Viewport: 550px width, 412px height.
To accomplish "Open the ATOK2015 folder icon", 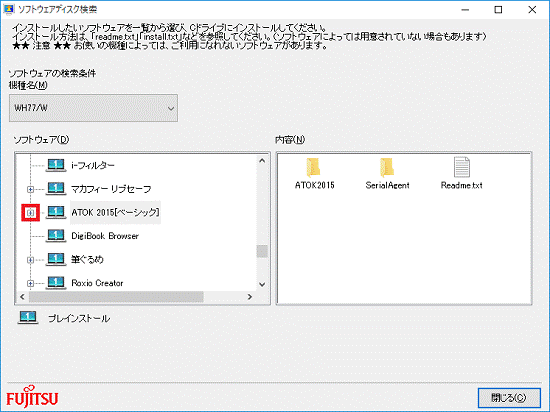I will point(313,167).
